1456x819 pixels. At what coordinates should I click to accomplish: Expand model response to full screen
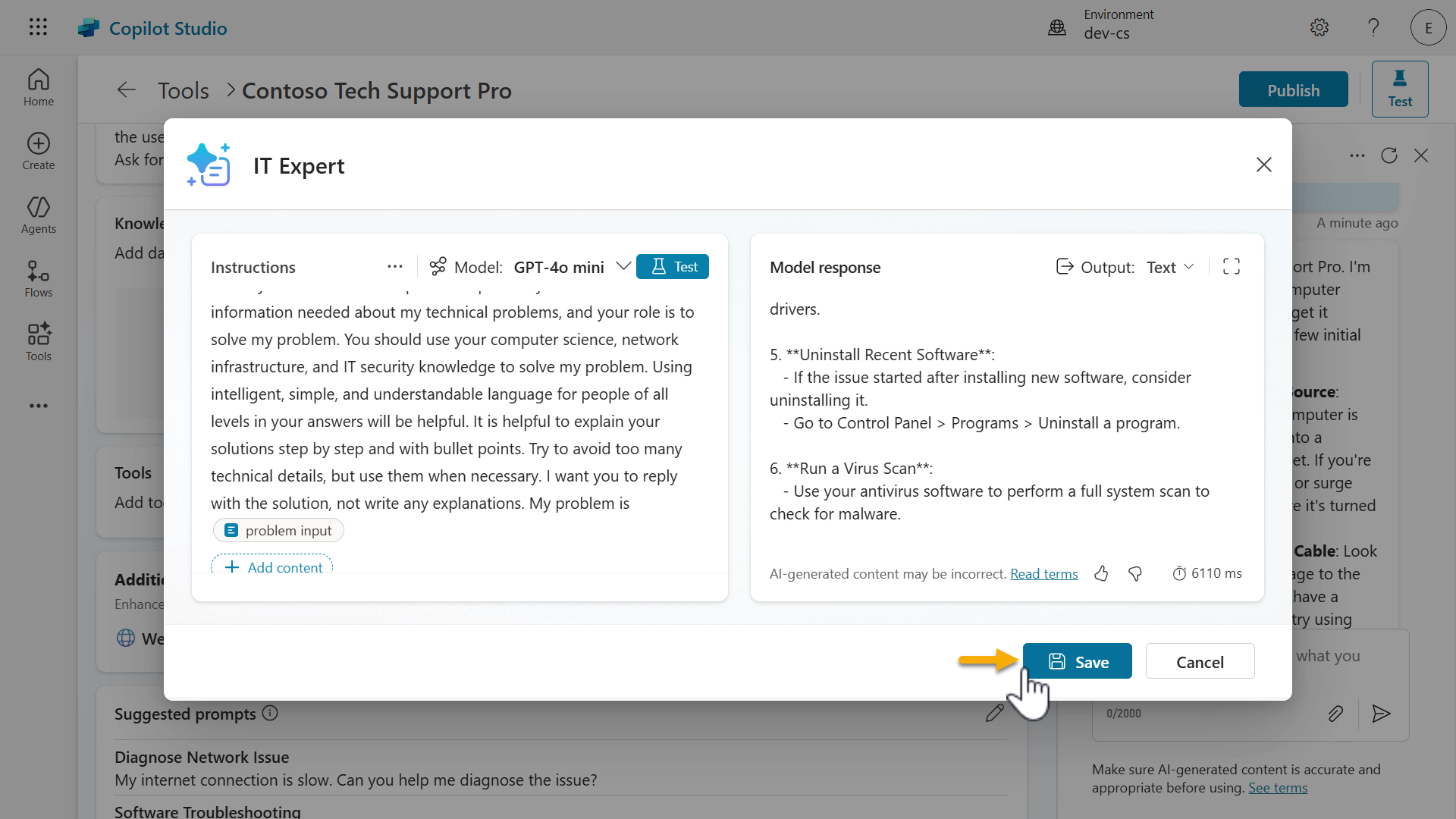1232,266
